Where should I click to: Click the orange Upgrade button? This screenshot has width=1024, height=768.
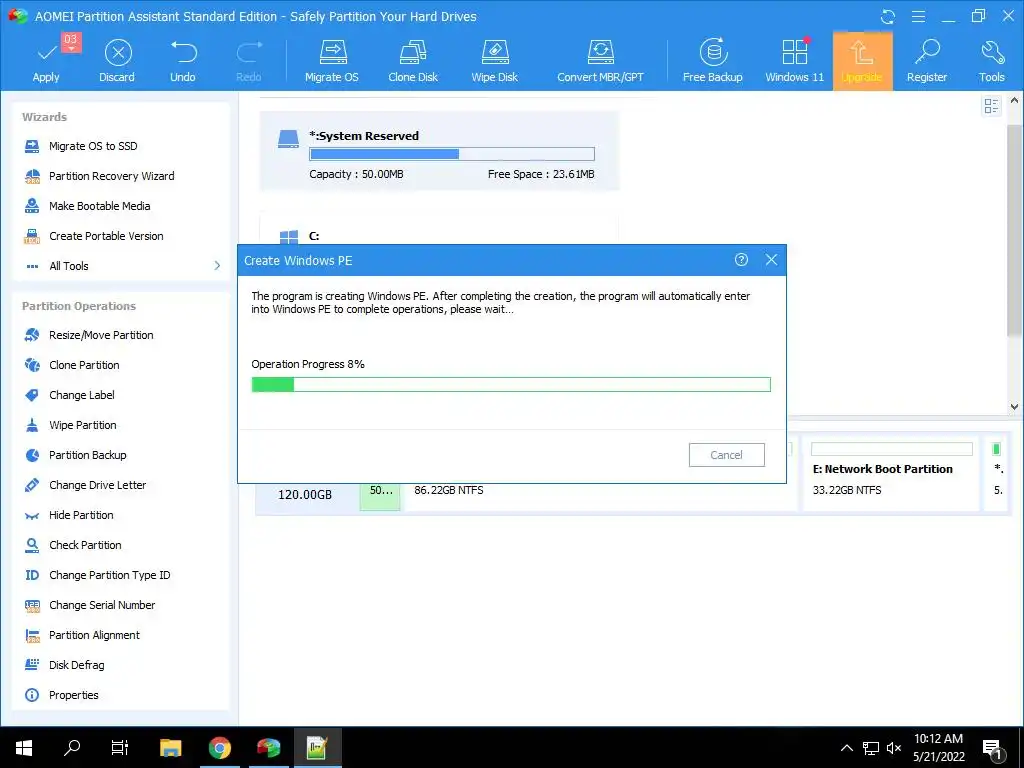[862, 61]
